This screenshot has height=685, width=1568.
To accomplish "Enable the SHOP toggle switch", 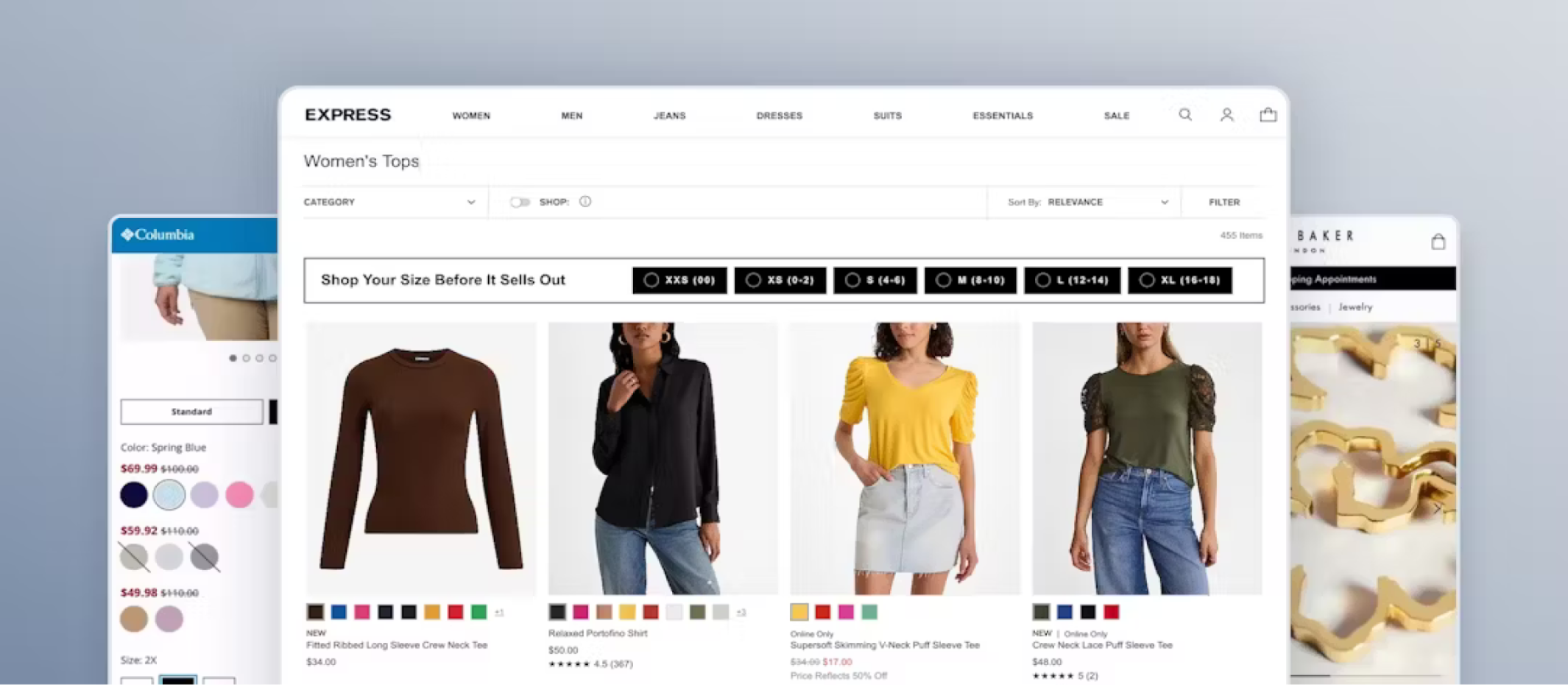I will coord(523,201).
